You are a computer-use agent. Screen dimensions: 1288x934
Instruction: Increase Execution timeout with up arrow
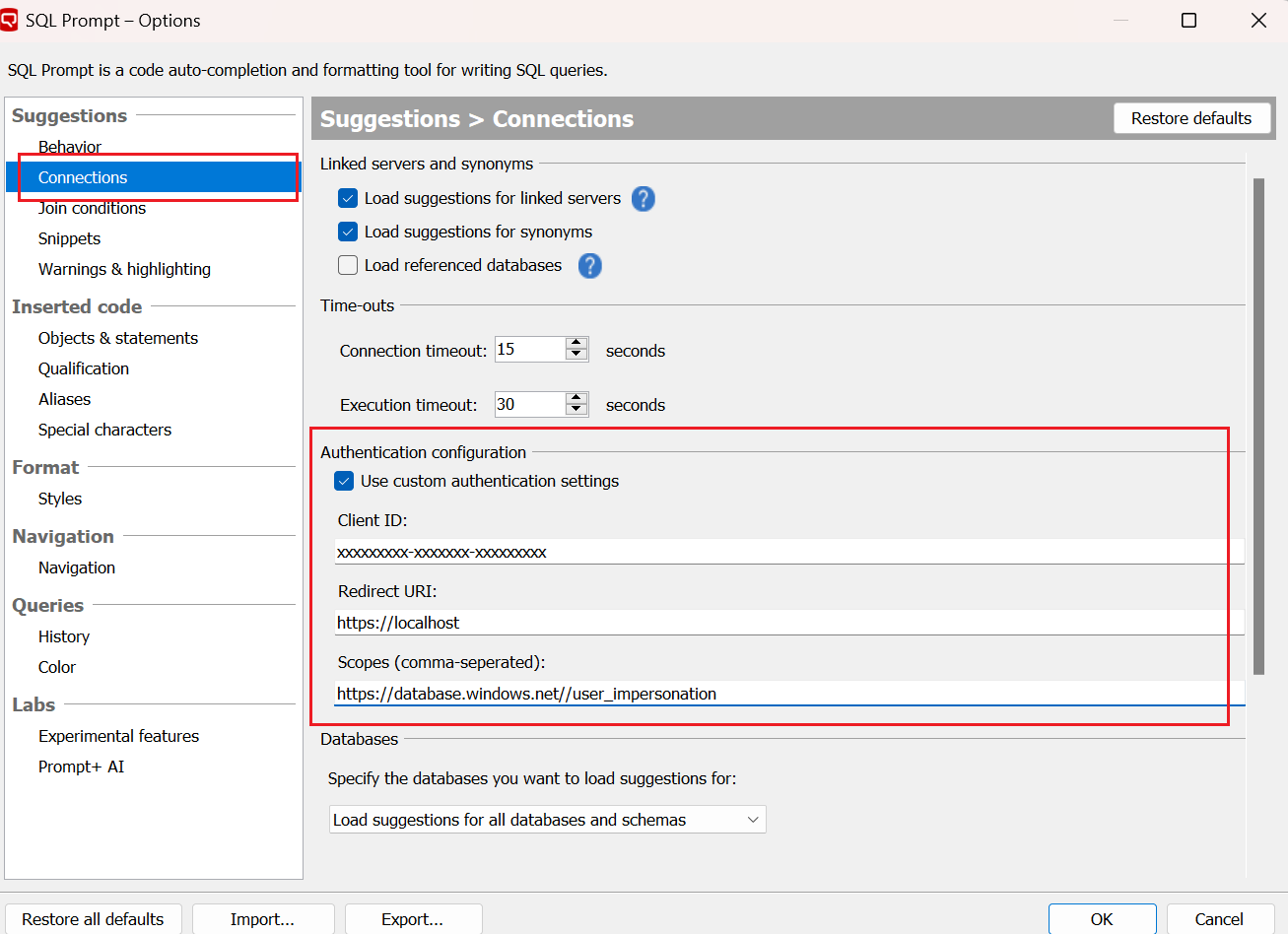point(576,398)
